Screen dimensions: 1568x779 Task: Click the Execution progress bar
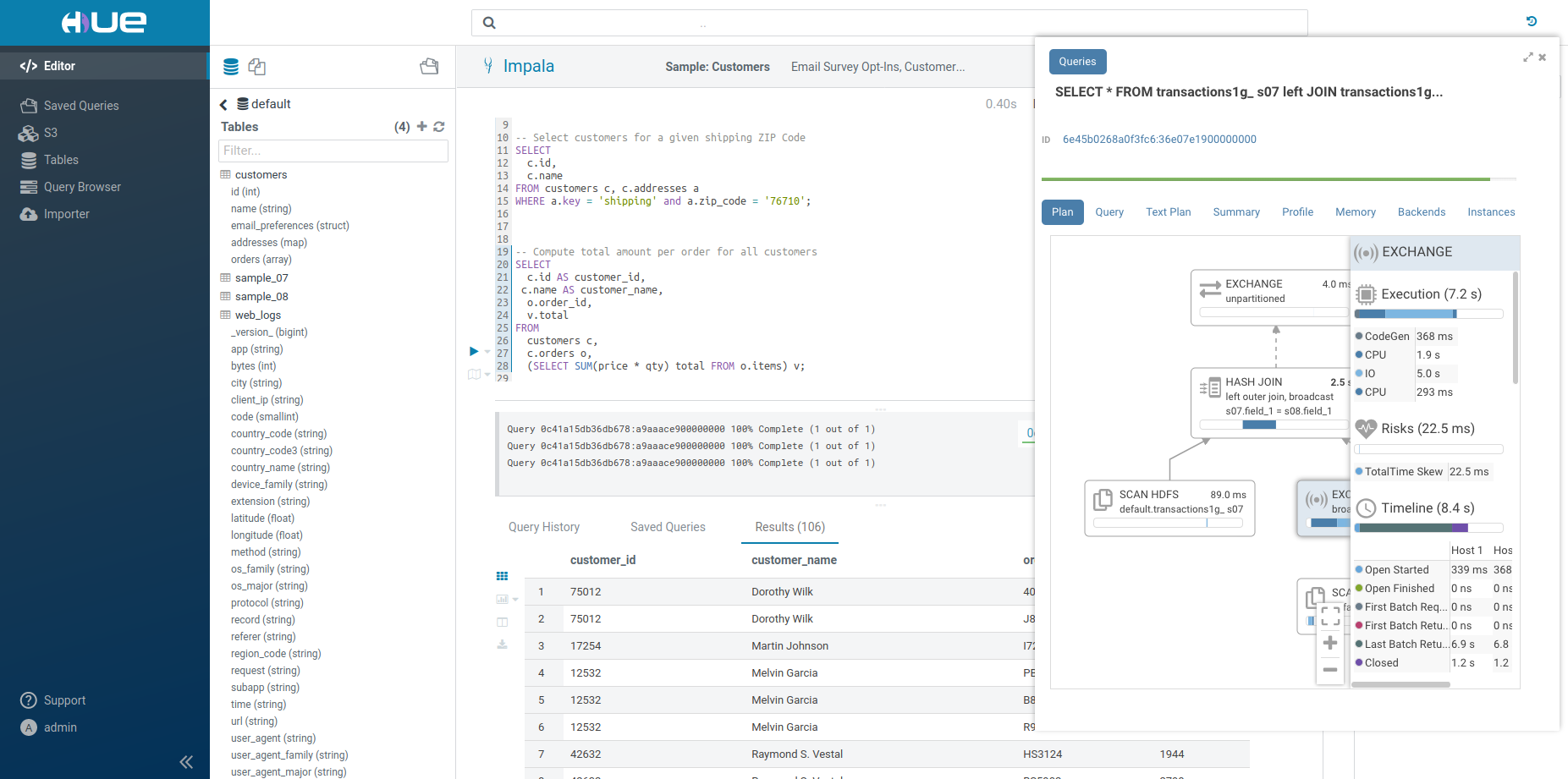1428,314
